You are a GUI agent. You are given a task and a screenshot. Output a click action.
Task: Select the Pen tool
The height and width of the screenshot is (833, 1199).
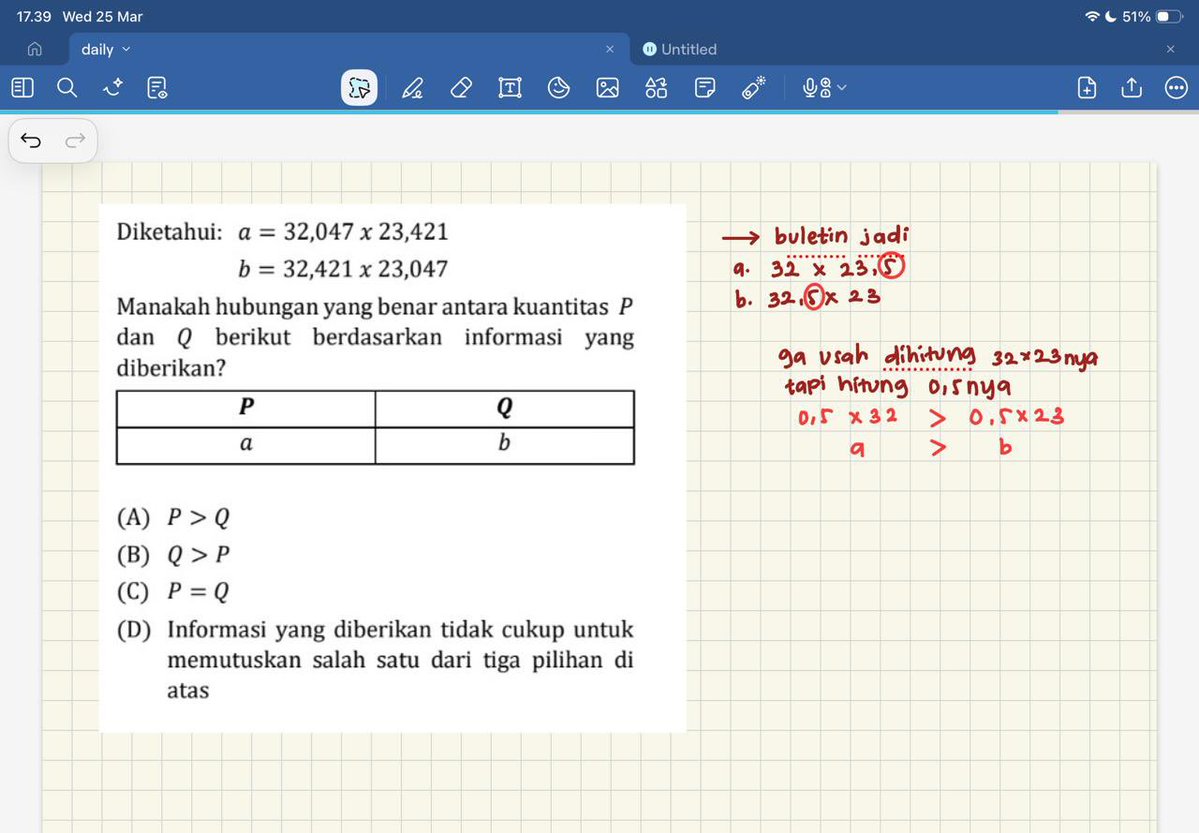point(413,88)
